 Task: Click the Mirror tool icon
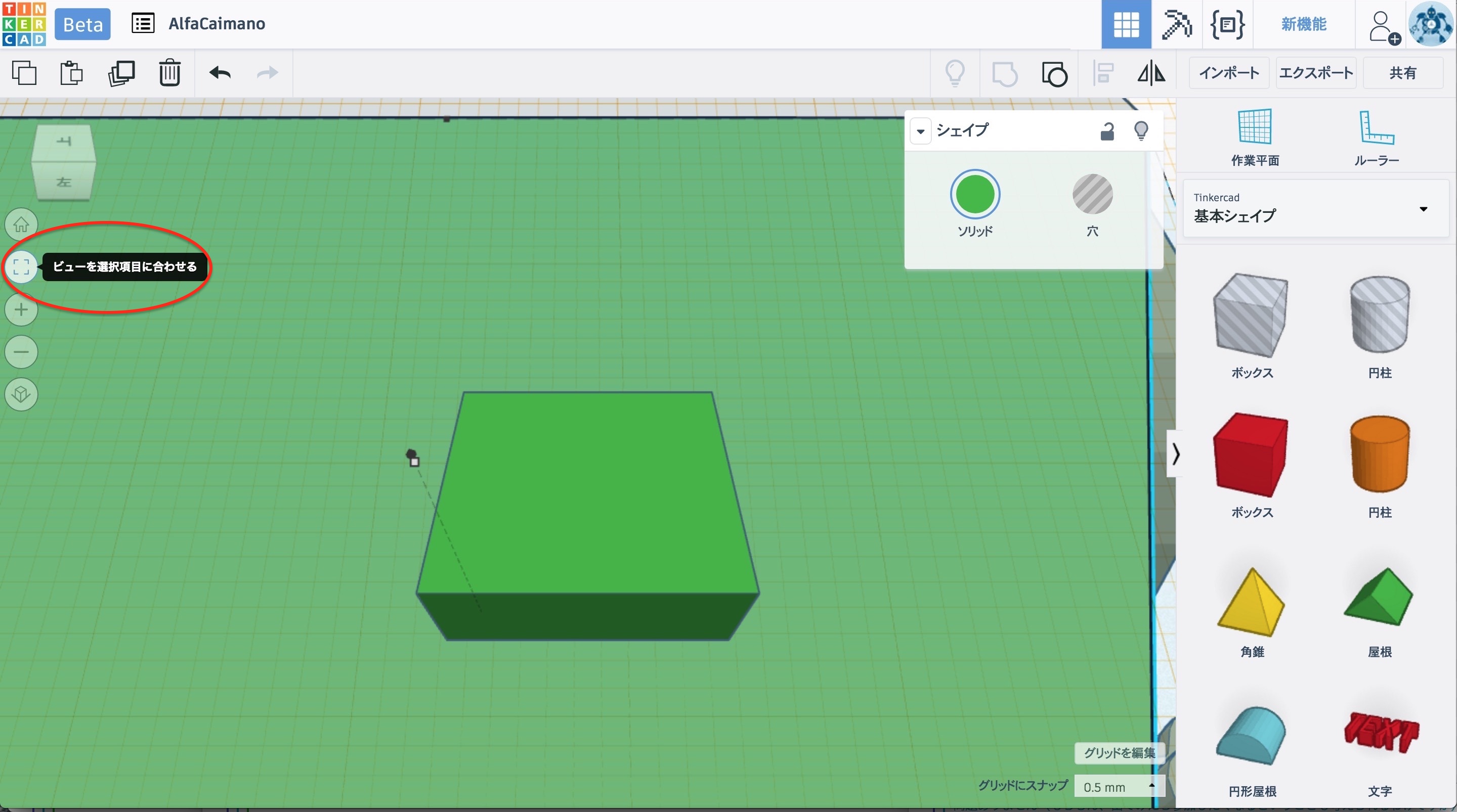pyautogui.click(x=1151, y=73)
